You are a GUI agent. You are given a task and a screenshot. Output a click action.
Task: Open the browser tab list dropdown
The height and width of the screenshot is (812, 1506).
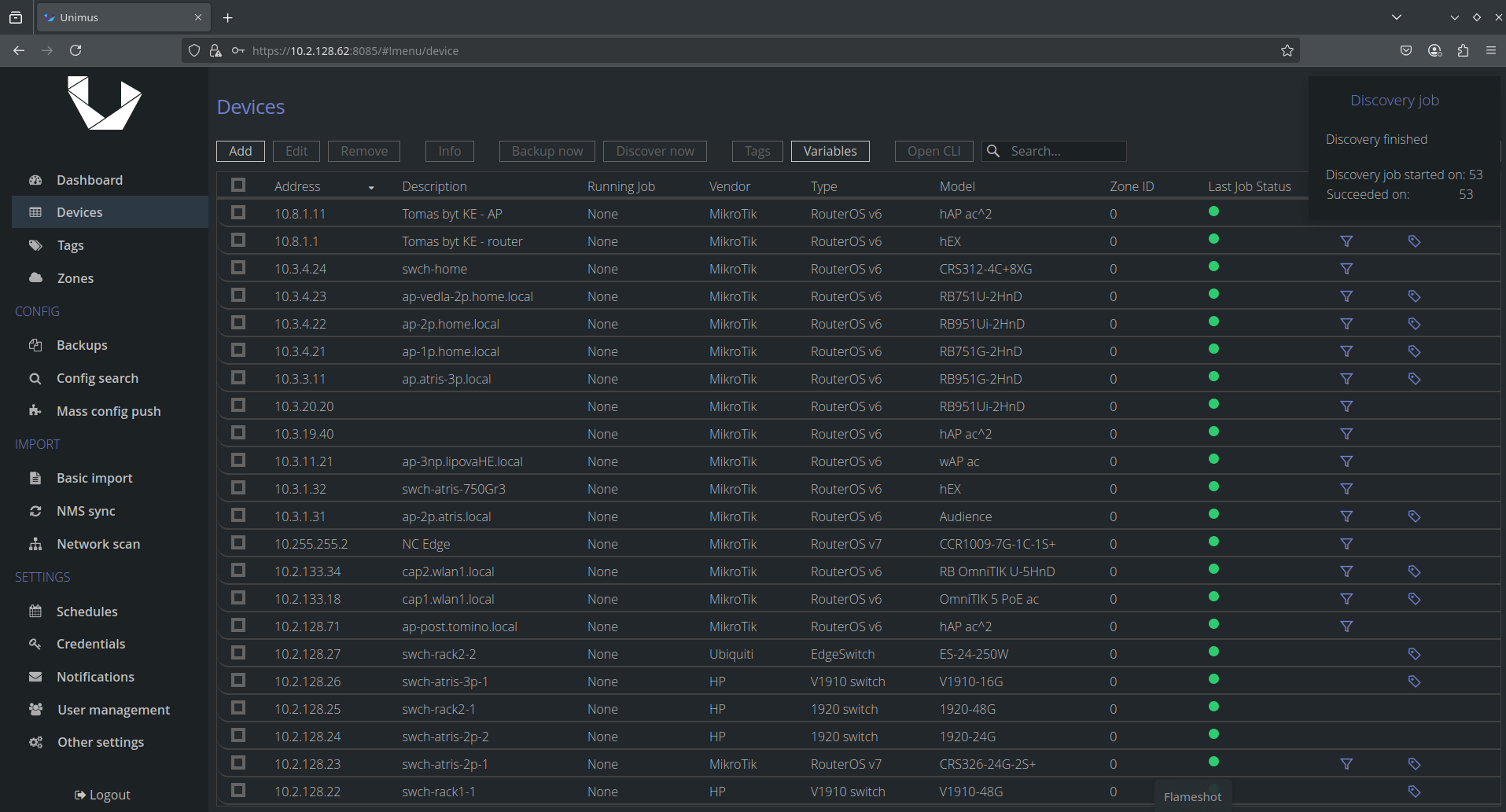click(1397, 17)
